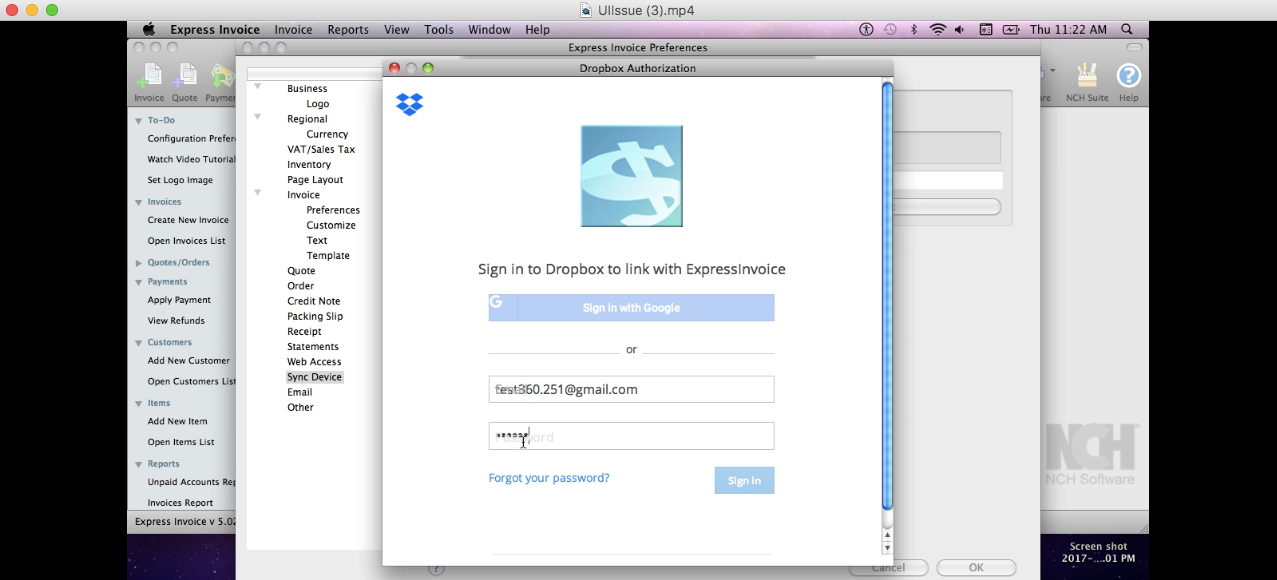Collapse the Business tree group

257,87
